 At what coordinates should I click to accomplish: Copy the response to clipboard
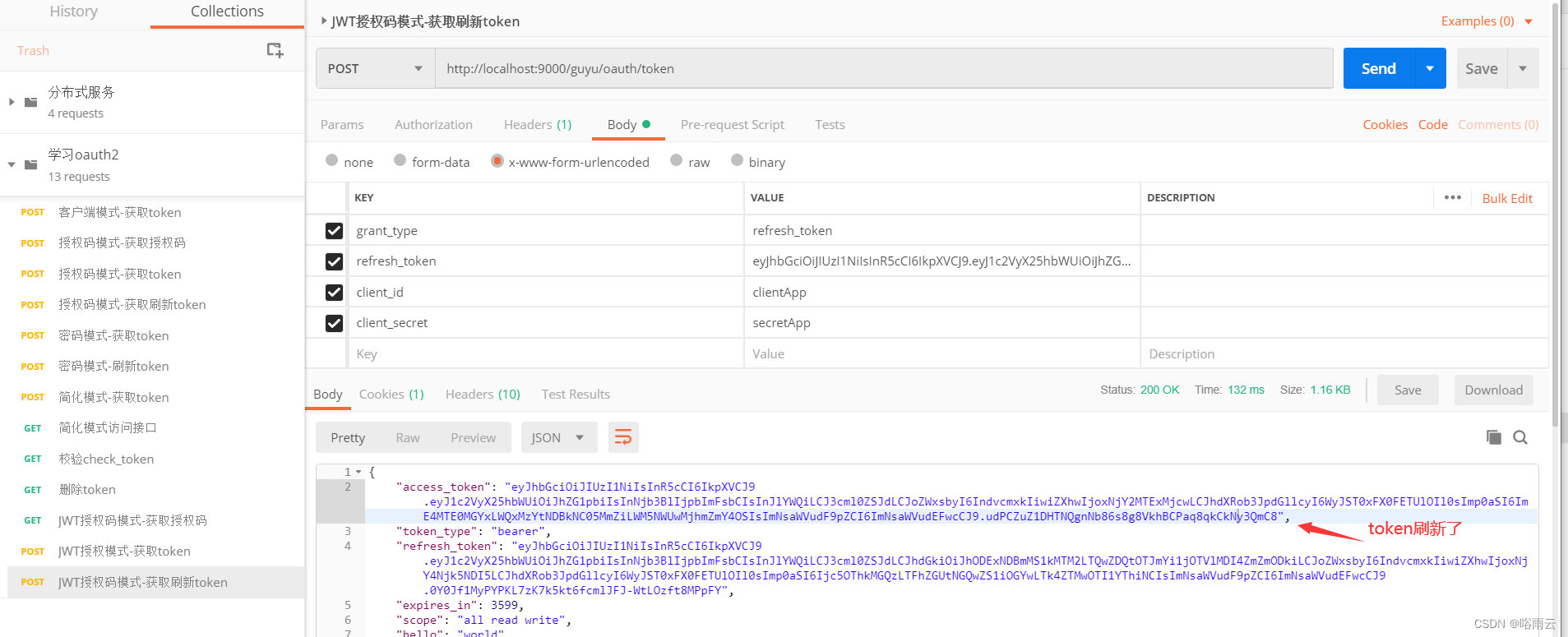click(1494, 437)
